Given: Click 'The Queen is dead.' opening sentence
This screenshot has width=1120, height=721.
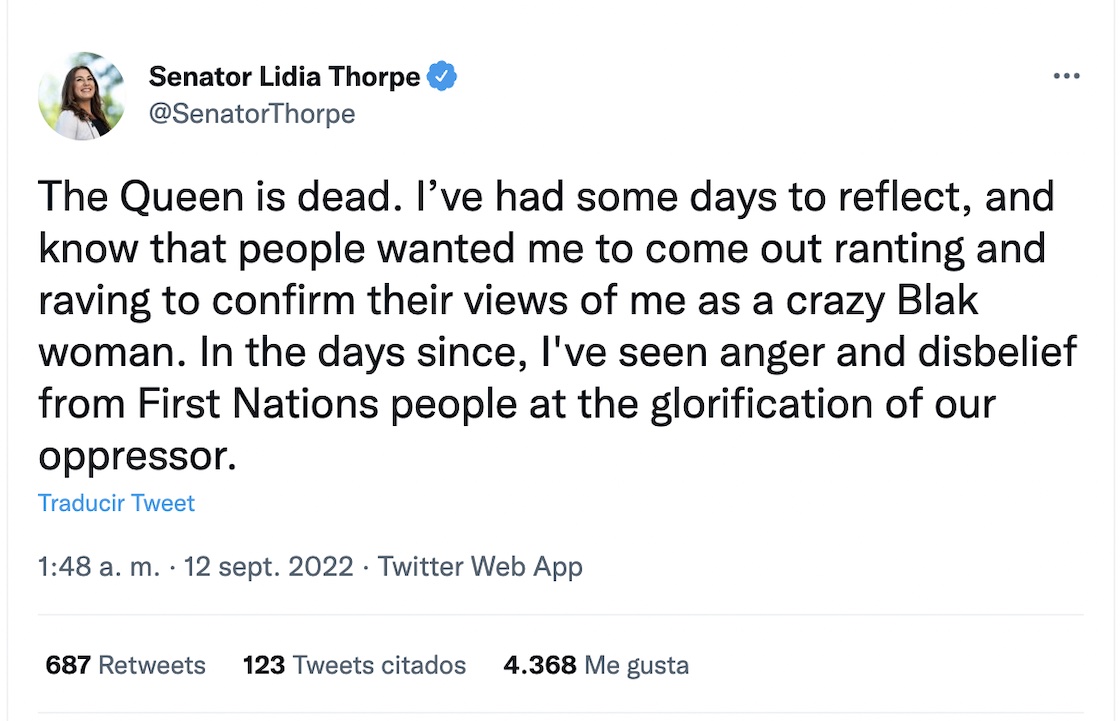Looking at the screenshot, I should coord(213,196).
